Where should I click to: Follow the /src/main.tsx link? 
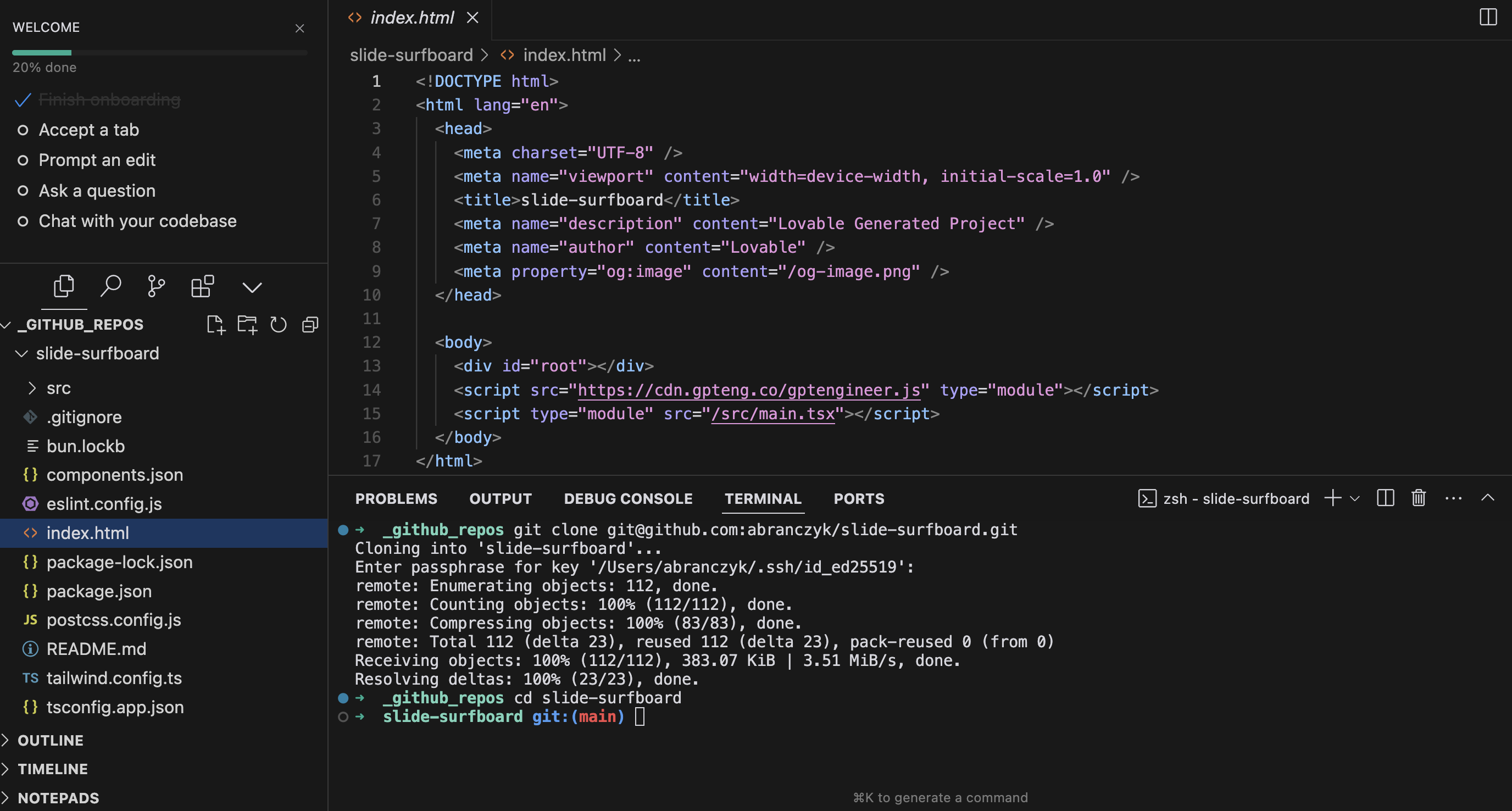point(772,414)
